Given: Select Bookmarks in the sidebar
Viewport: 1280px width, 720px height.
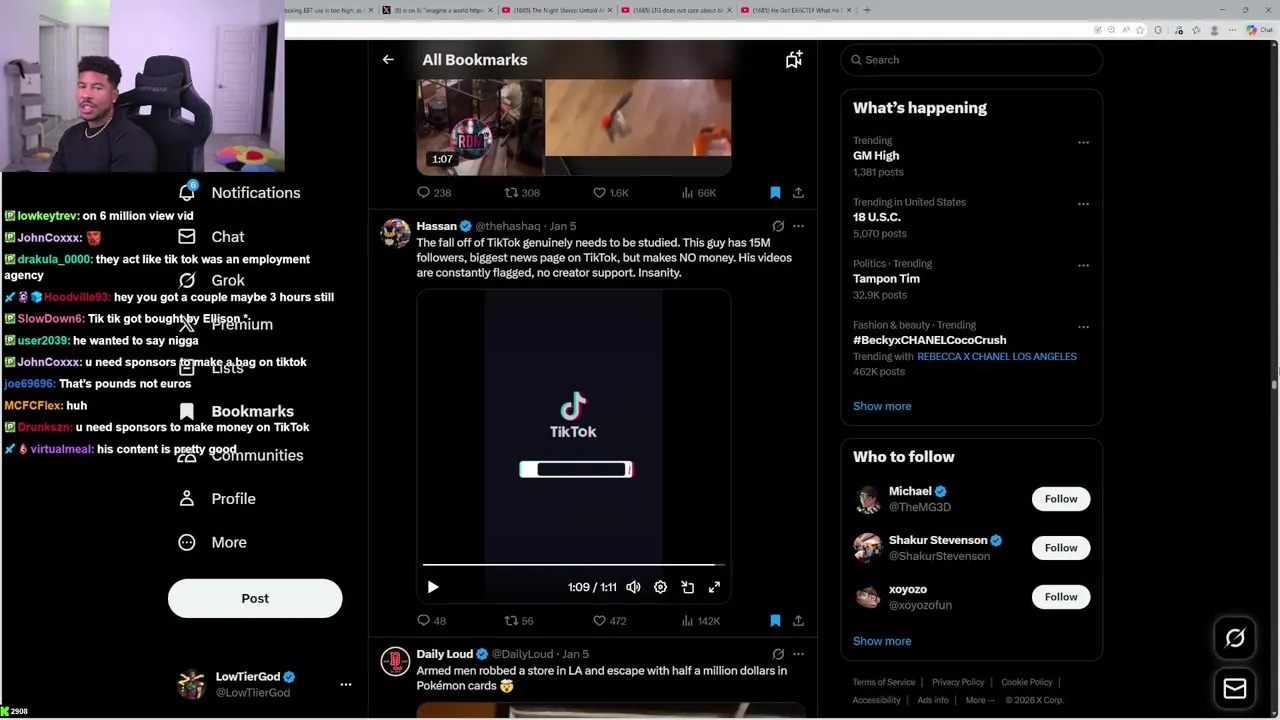Looking at the screenshot, I should point(237,411).
